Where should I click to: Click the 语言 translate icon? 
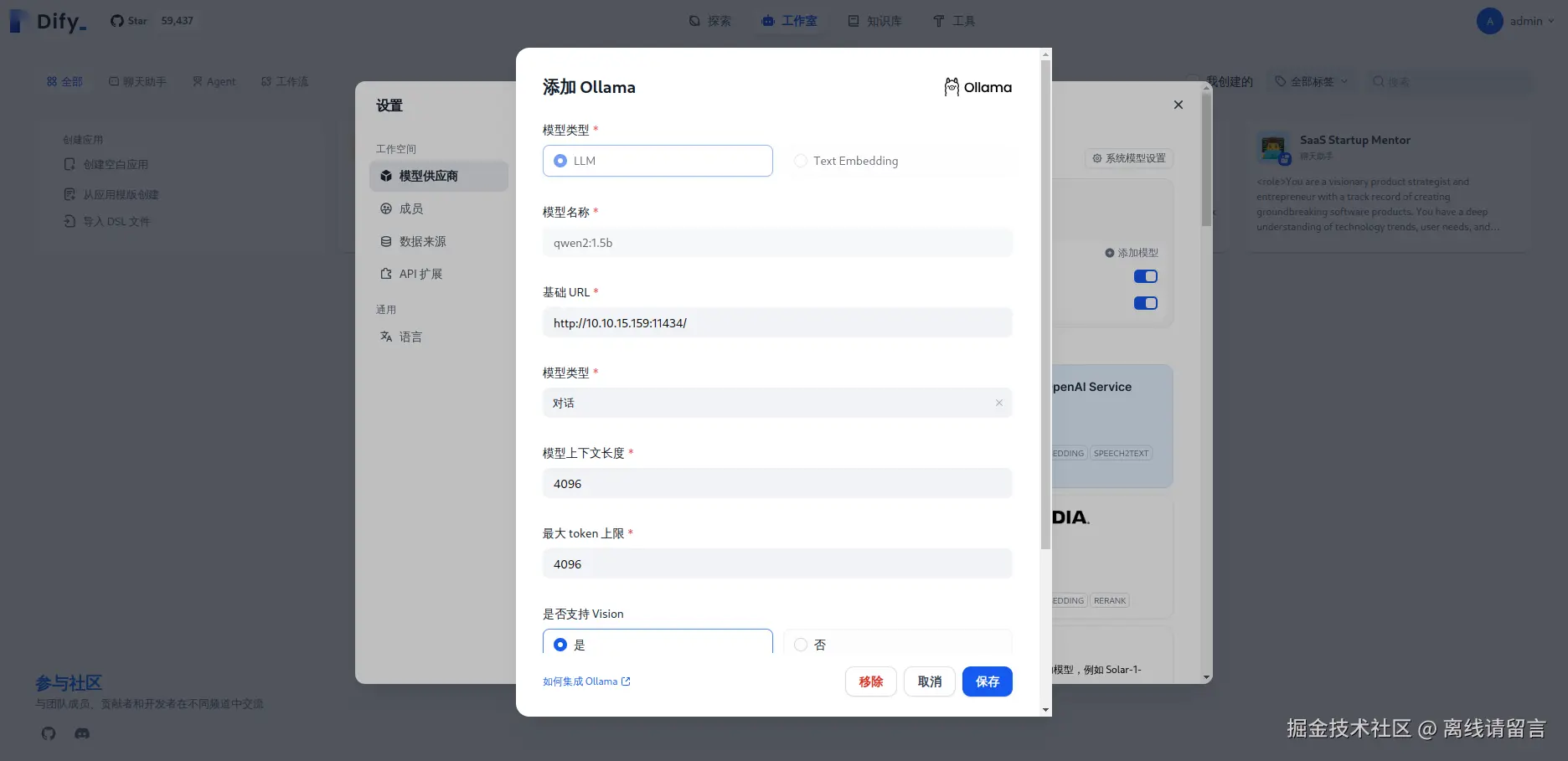click(x=386, y=337)
